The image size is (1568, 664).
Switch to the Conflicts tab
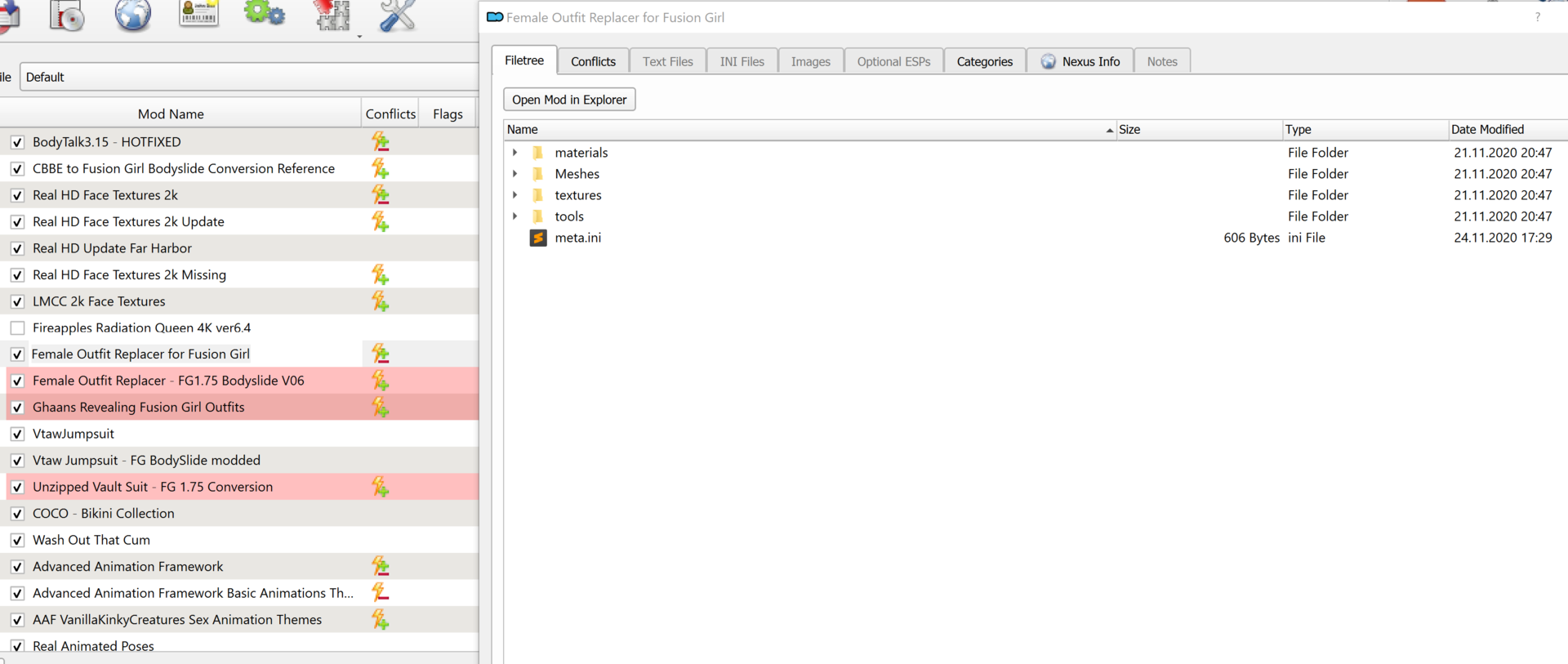pyautogui.click(x=593, y=61)
